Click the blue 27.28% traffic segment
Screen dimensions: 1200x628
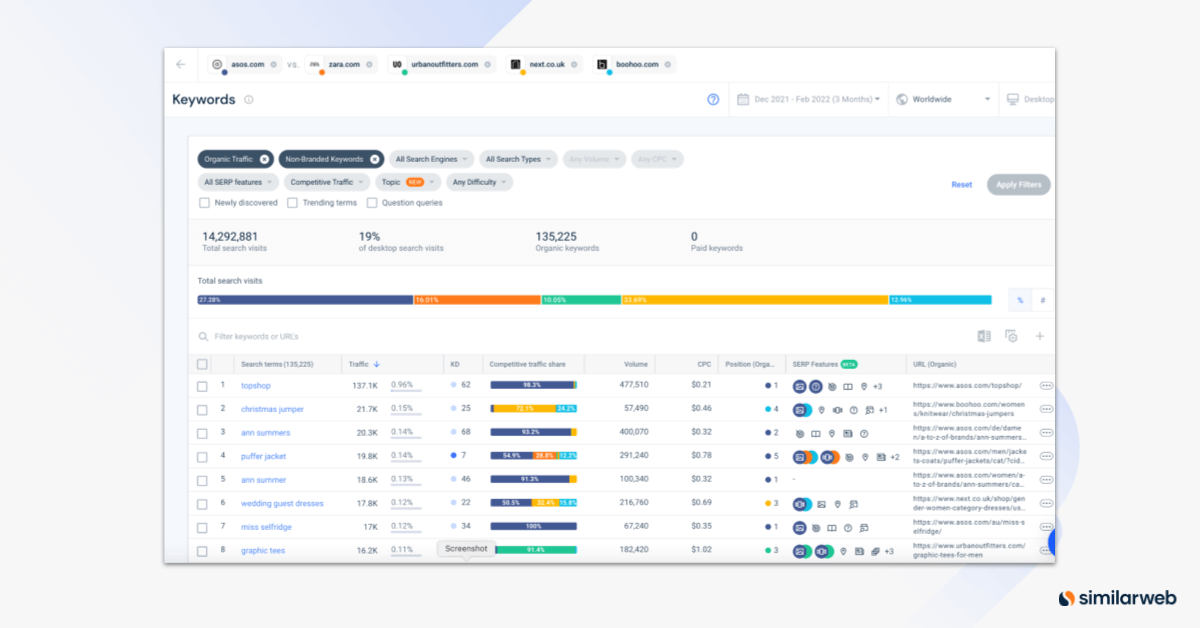click(x=305, y=300)
